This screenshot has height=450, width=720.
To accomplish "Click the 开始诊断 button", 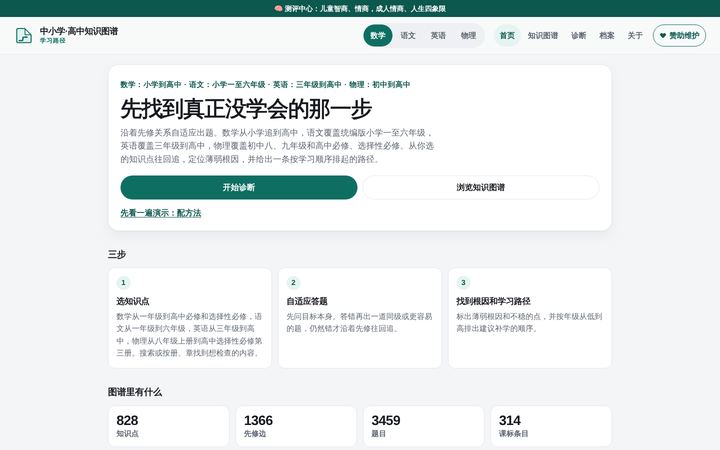I will point(239,187).
